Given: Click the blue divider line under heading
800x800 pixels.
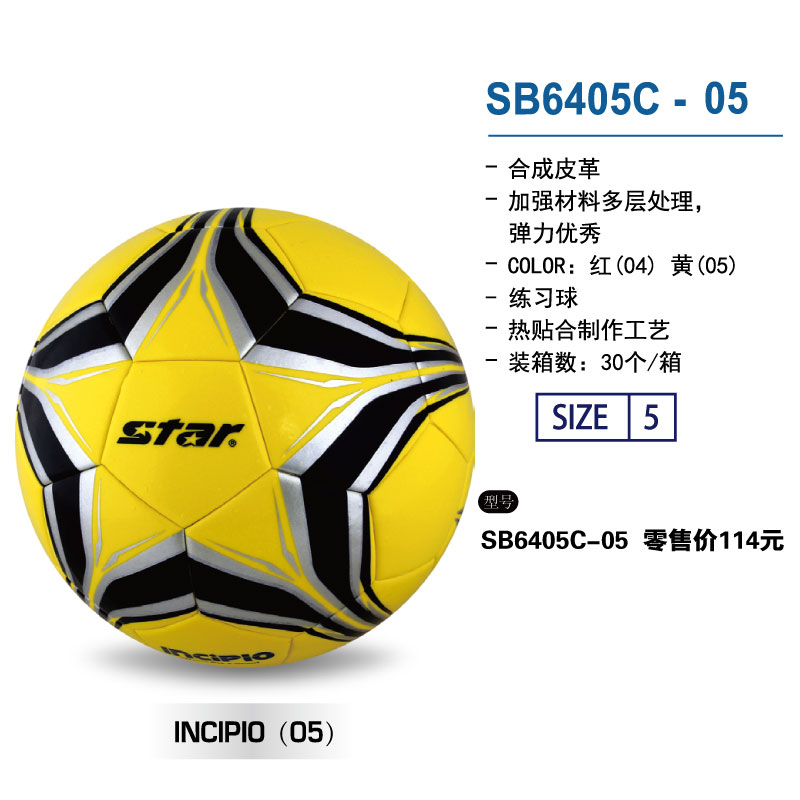Looking at the screenshot, I should point(635,136).
